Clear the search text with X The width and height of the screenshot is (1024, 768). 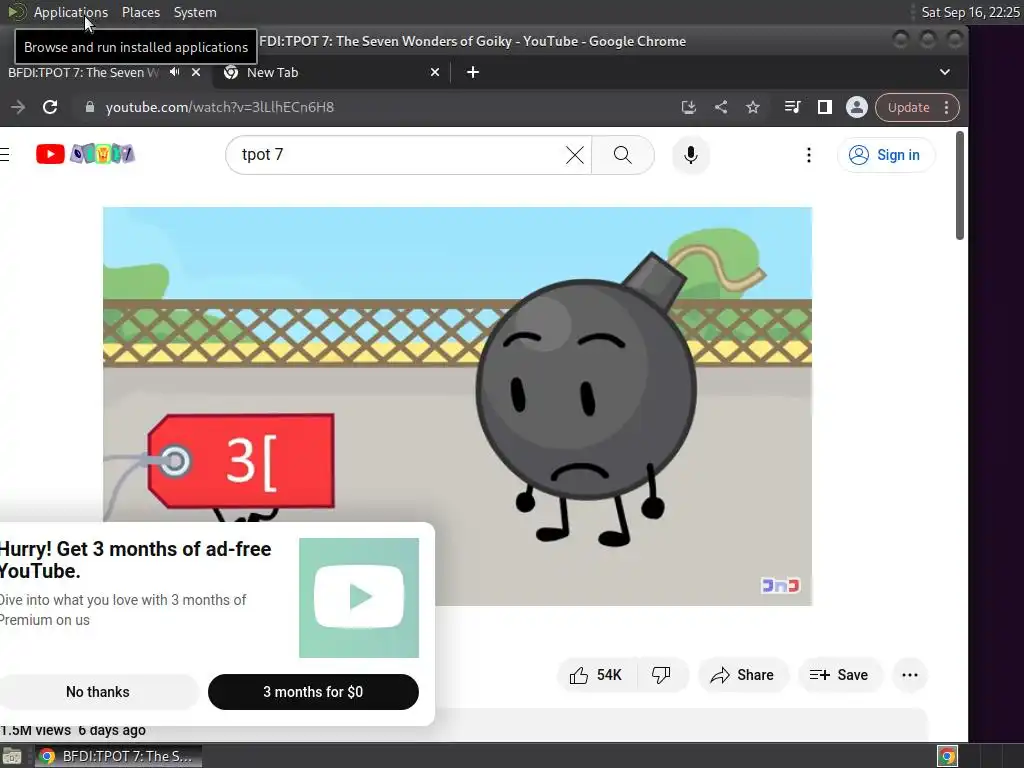tap(575, 155)
